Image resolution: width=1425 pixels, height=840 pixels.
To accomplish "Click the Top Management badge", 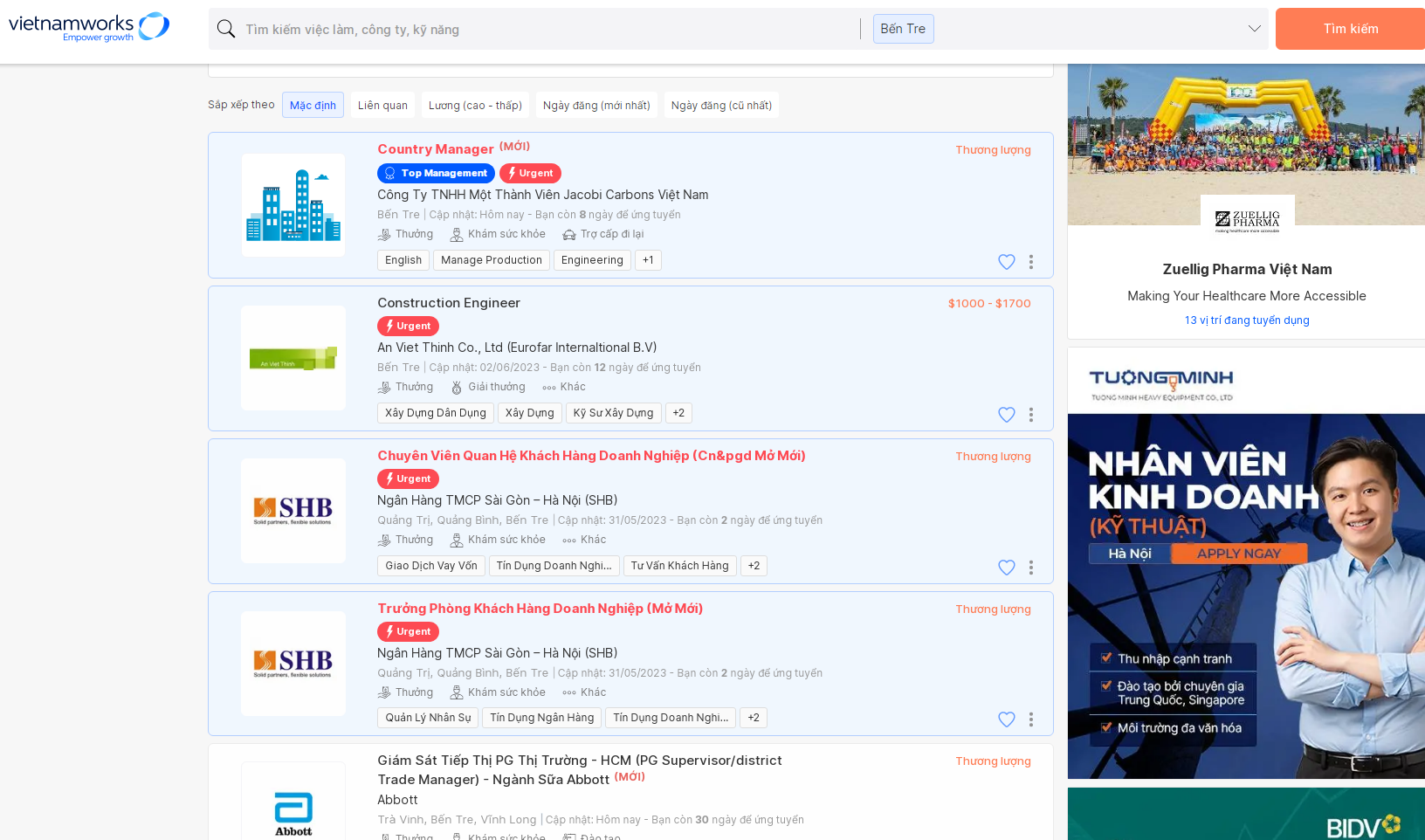I will click(436, 174).
